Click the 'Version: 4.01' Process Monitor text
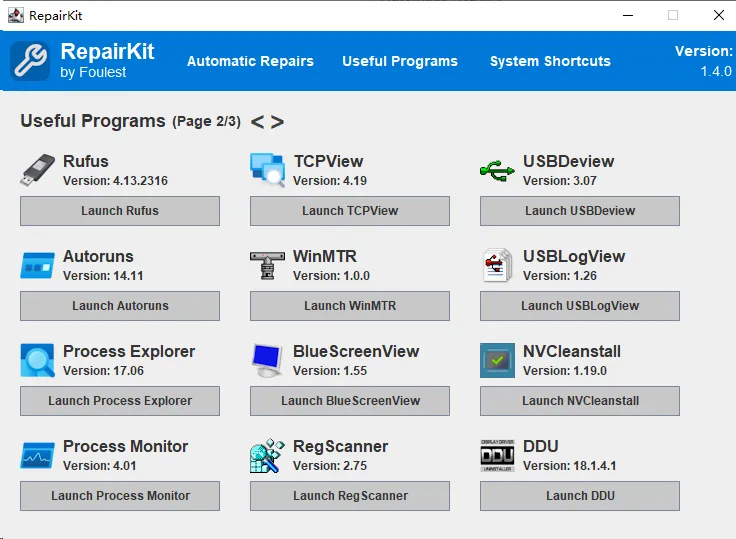Viewport: 736px width, 539px height. (x=100, y=466)
